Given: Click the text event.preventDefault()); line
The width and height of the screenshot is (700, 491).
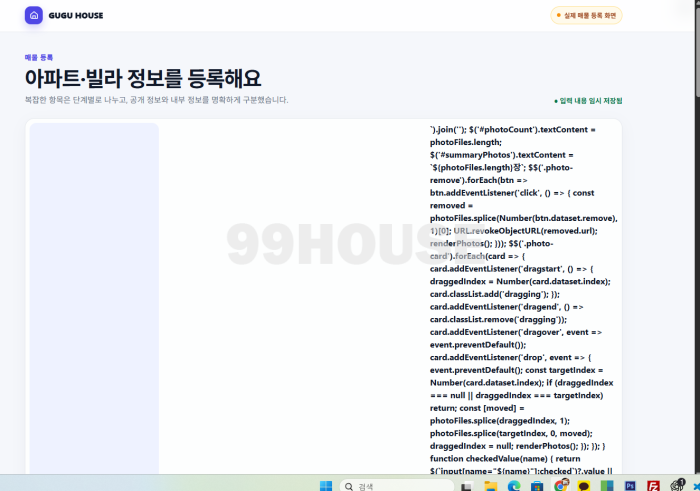Looking at the screenshot, I should coord(478,345).
